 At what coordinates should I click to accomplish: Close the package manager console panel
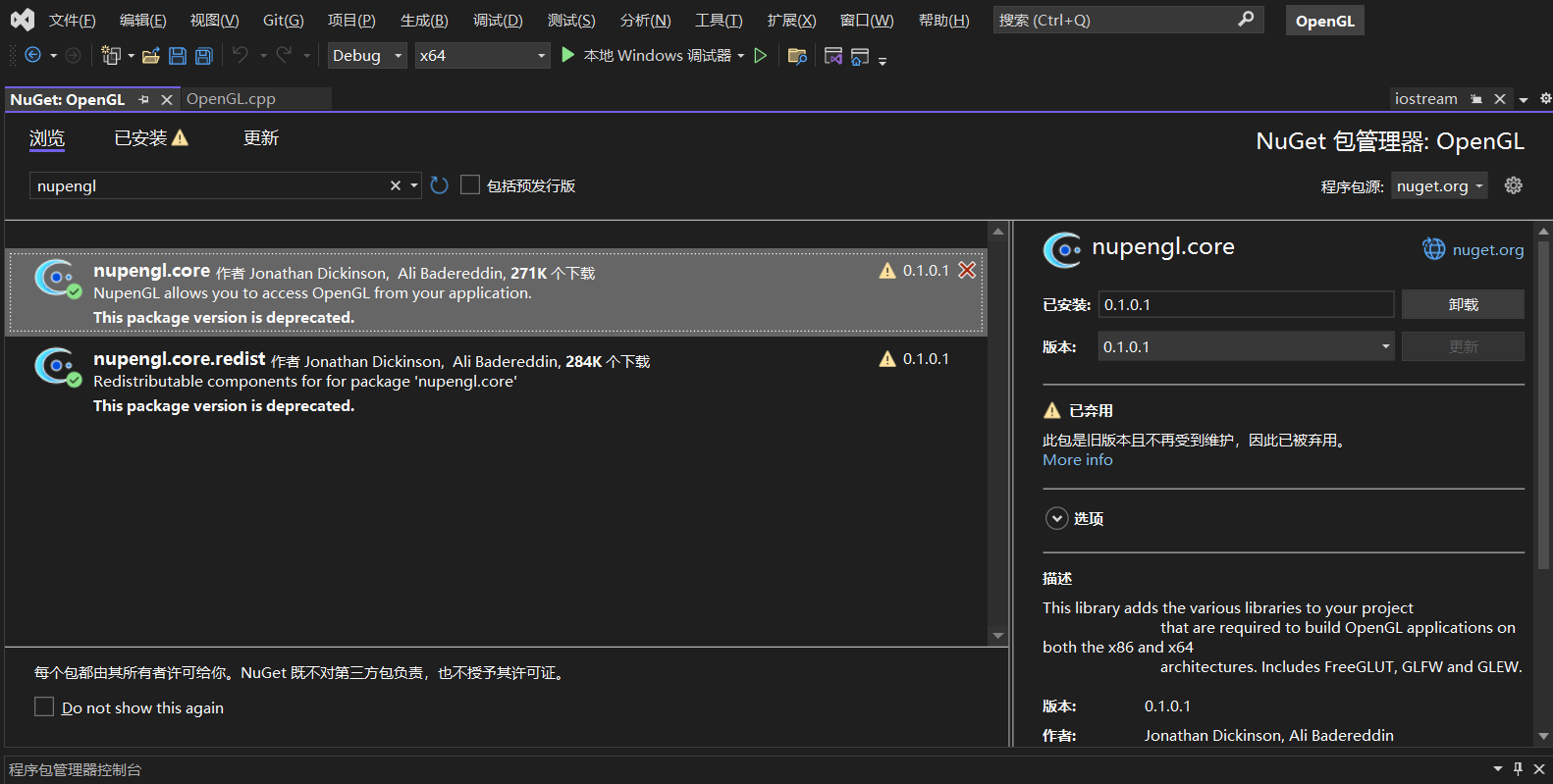click(x=1538, y=769)
